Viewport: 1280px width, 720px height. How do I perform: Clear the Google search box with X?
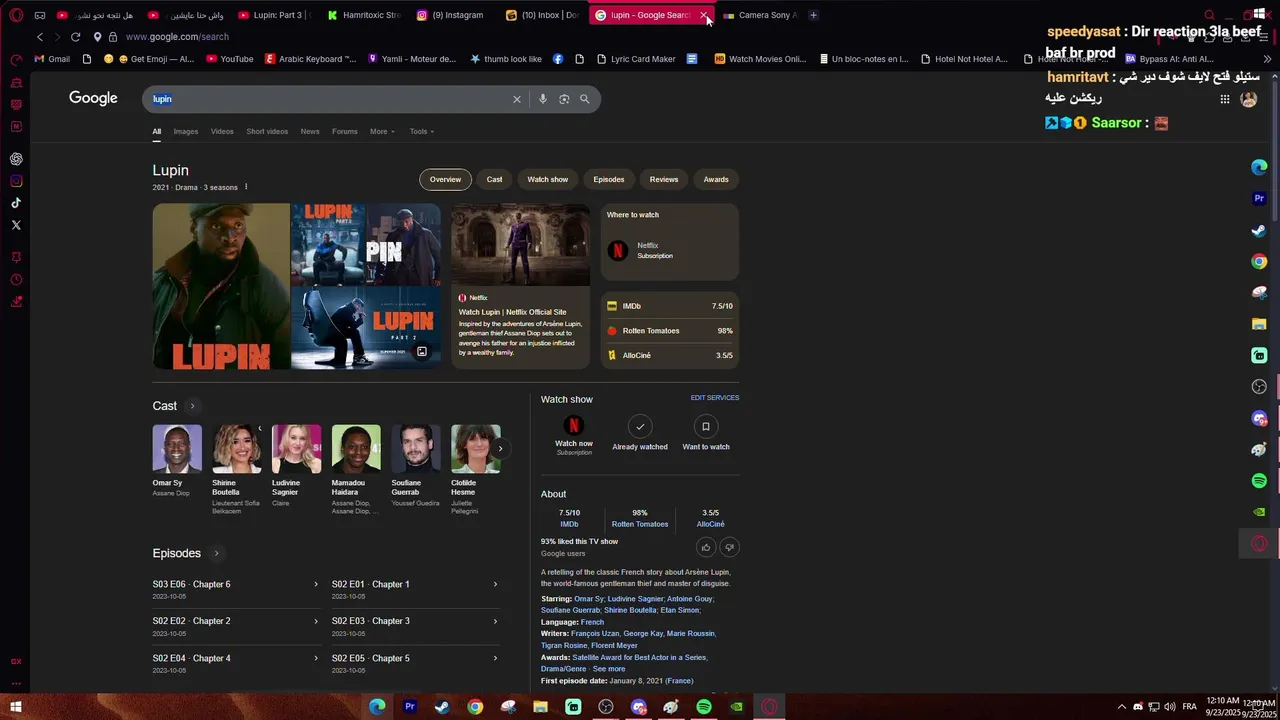517,99
